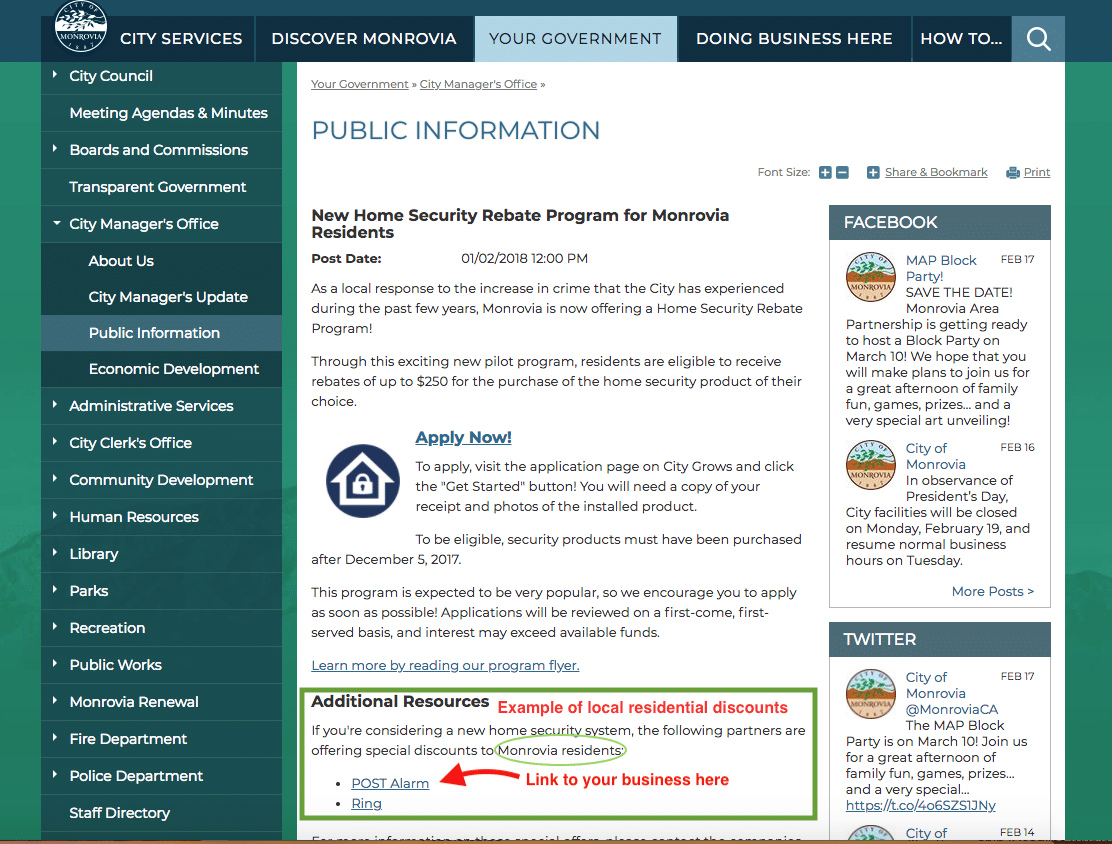Increase font size with plus icon
Screen dimensions: 1112x844
[825, 173]
